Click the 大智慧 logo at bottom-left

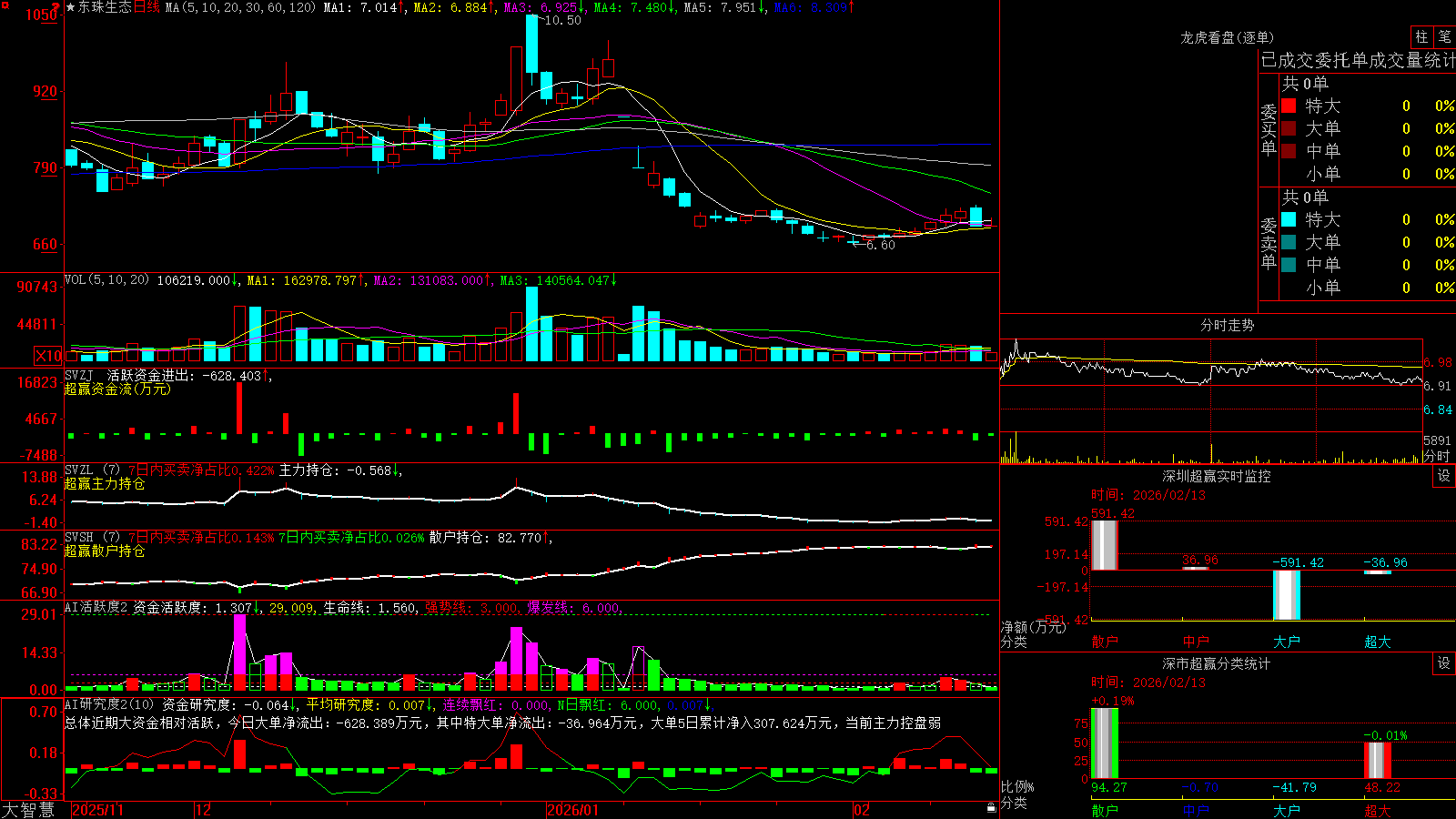[28, 810]
